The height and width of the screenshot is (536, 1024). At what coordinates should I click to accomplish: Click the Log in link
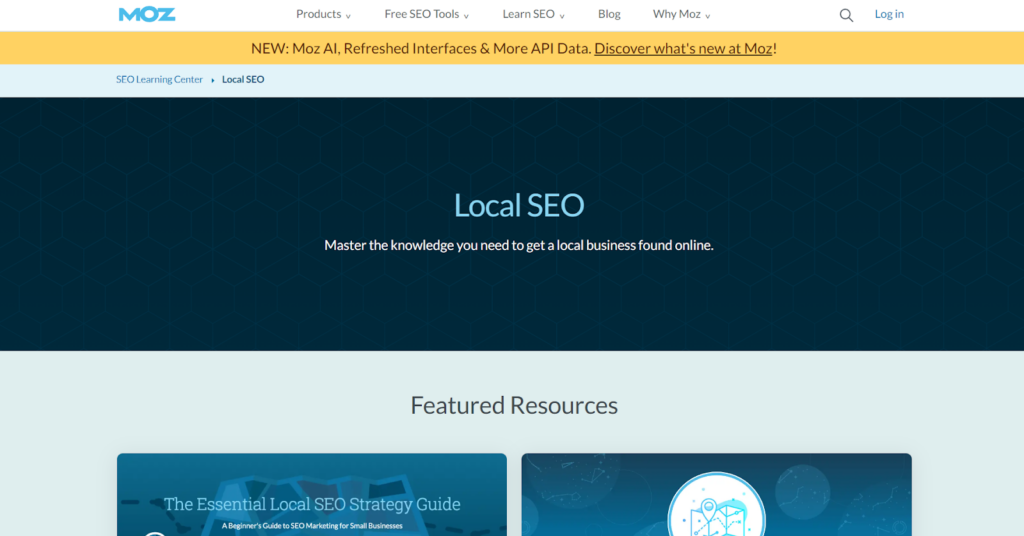(889, 14)
